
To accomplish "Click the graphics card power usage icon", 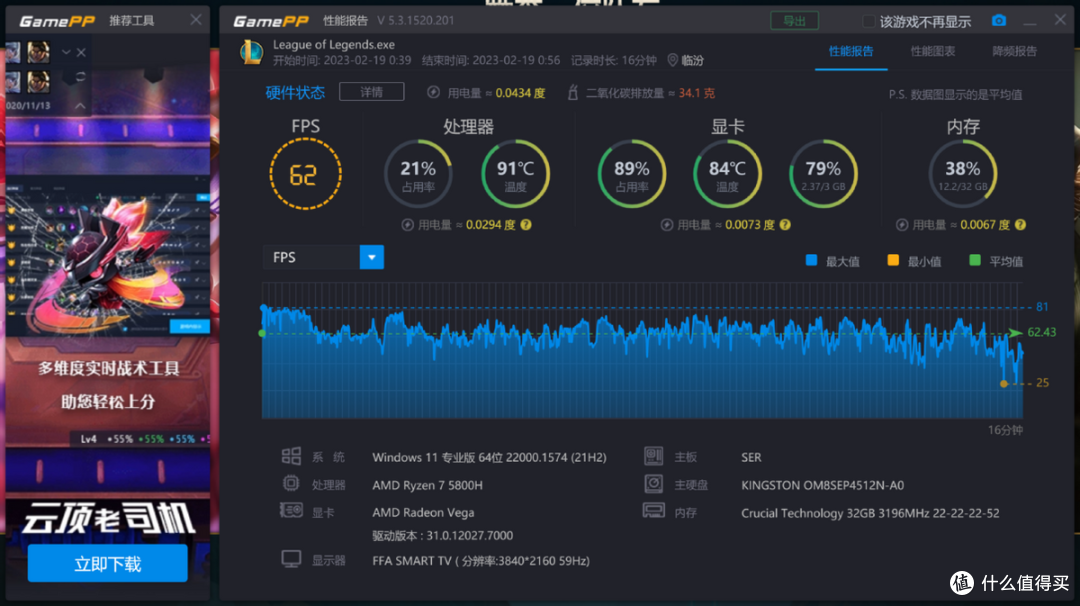I will point(667,224).
